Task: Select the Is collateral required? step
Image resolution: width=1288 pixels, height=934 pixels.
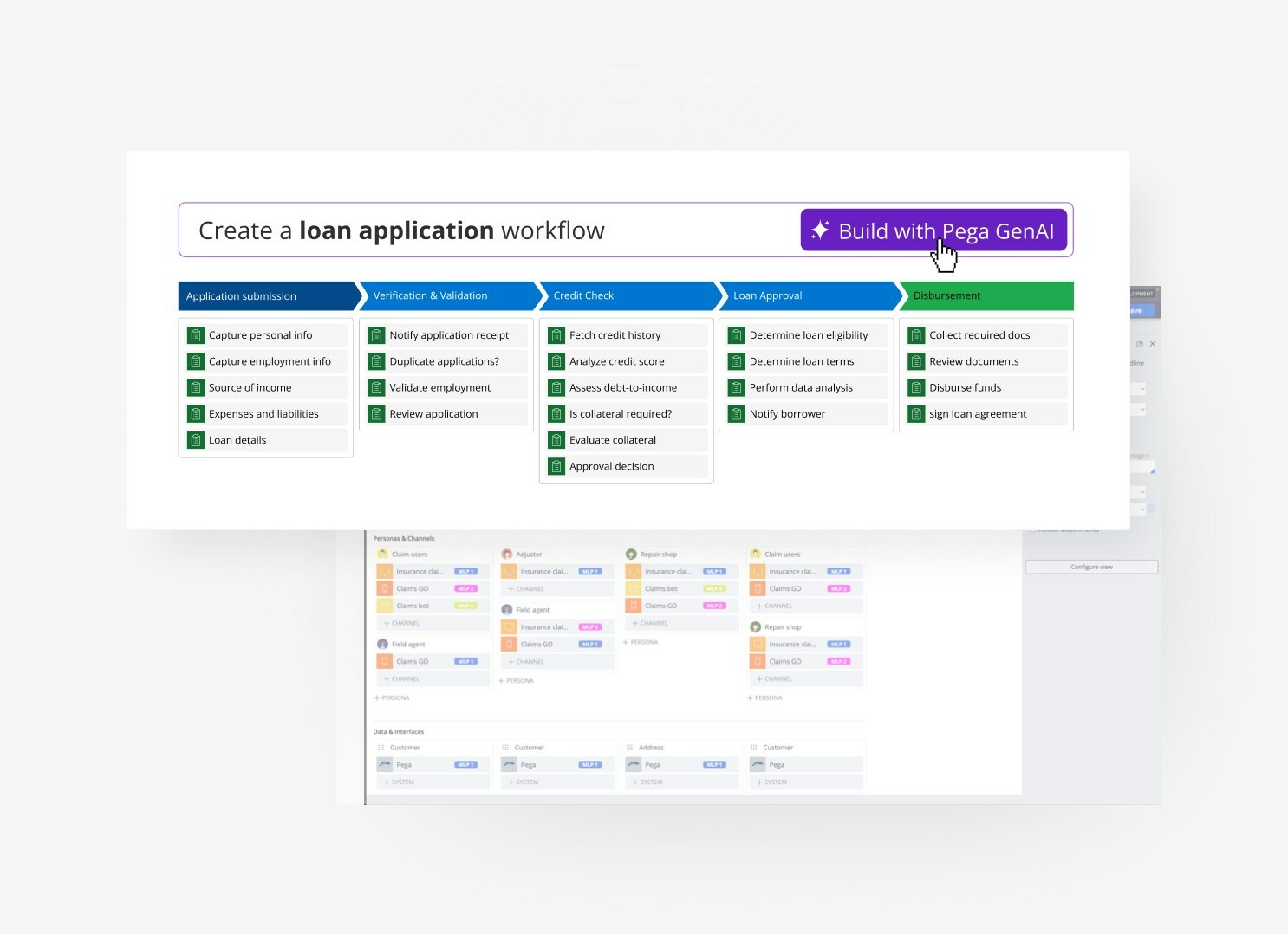Action: pyautogui.click(x=626, y=414)
